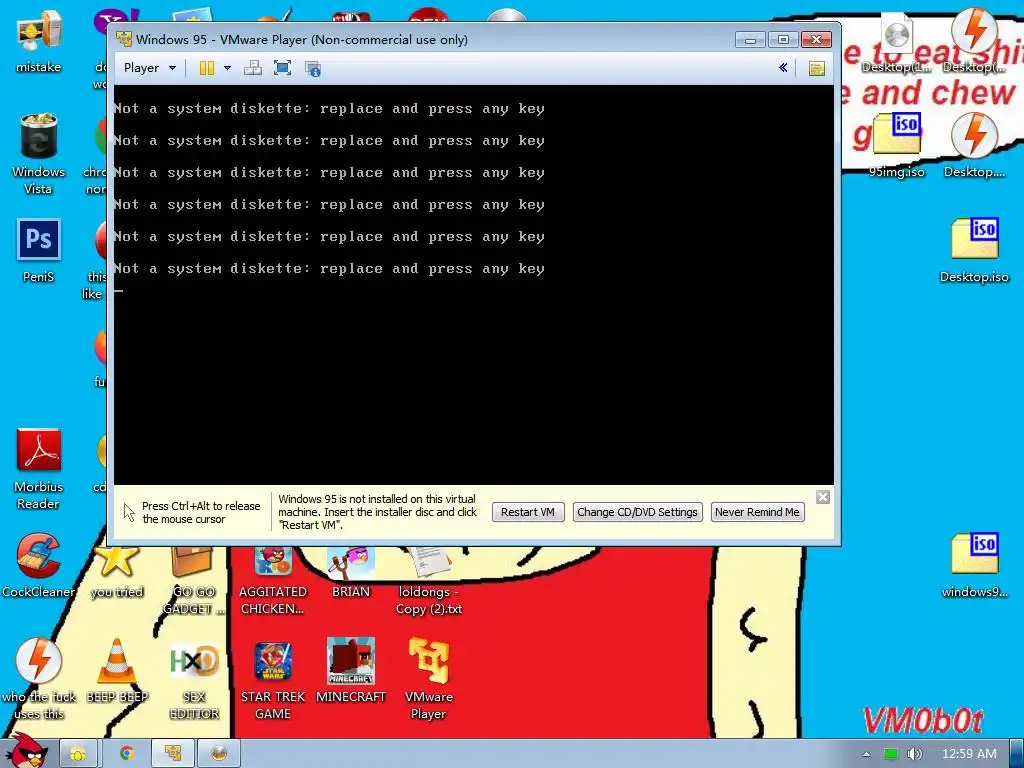Click the Windows 95 - VMware Player title text

click(302, 40)
